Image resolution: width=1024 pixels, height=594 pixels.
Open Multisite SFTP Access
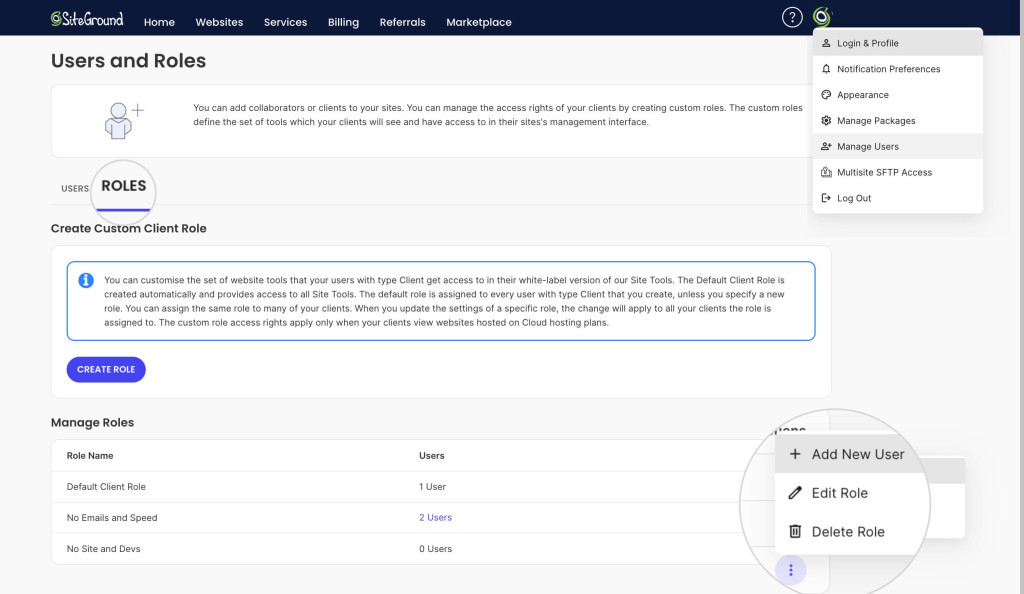point(897,172)
